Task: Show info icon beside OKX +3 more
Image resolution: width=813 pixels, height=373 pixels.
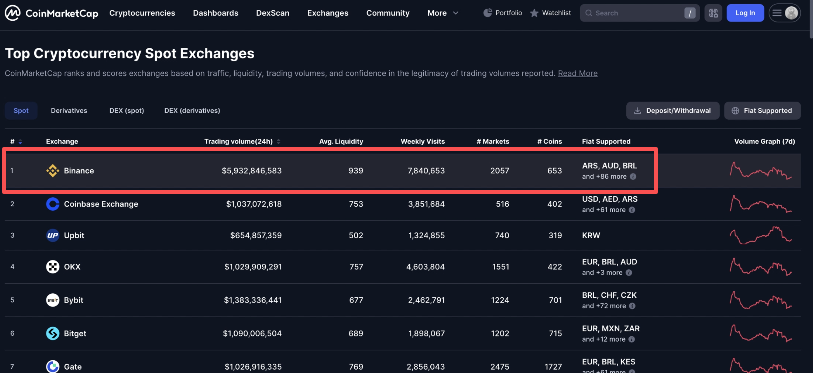Action: [x=628, y=273]
